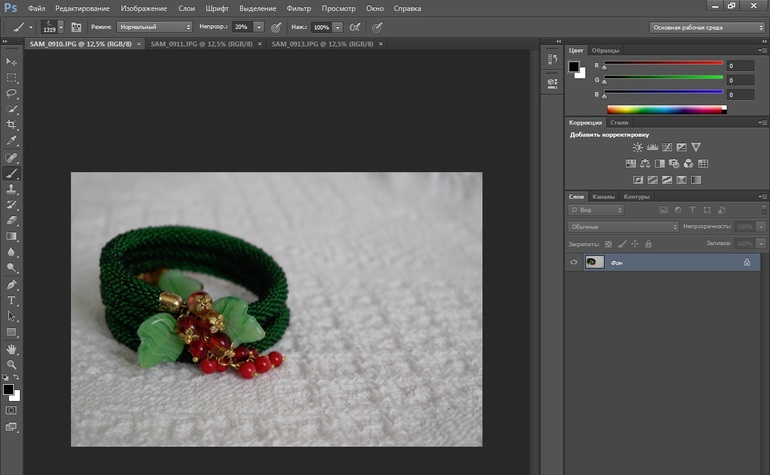Select the Lasso tool
Image resolution: width=770 pixels, height=475 pixels.
pos(12,92)
